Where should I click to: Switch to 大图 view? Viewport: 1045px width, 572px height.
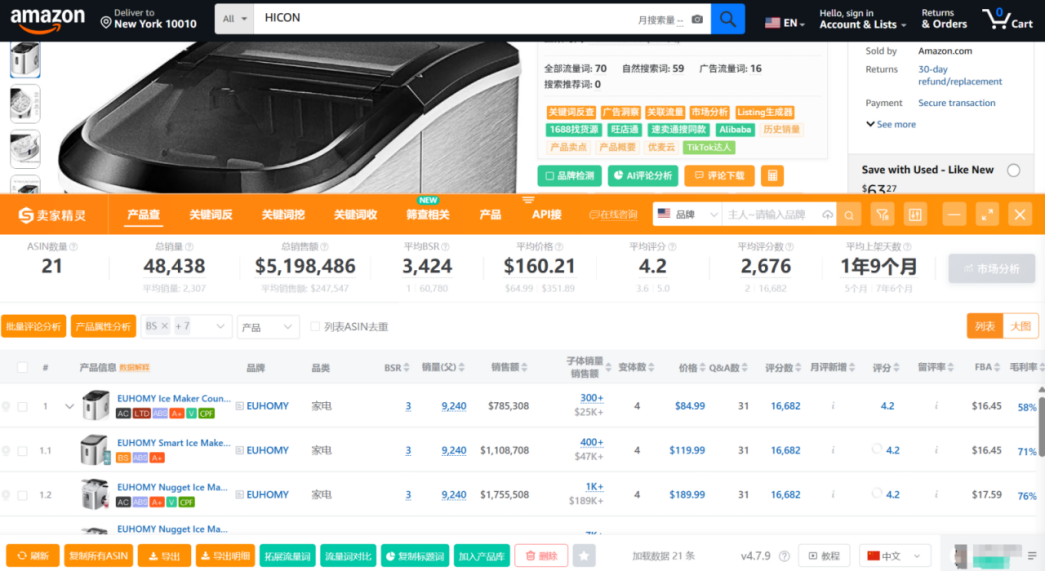click(x=1021, y=326)
